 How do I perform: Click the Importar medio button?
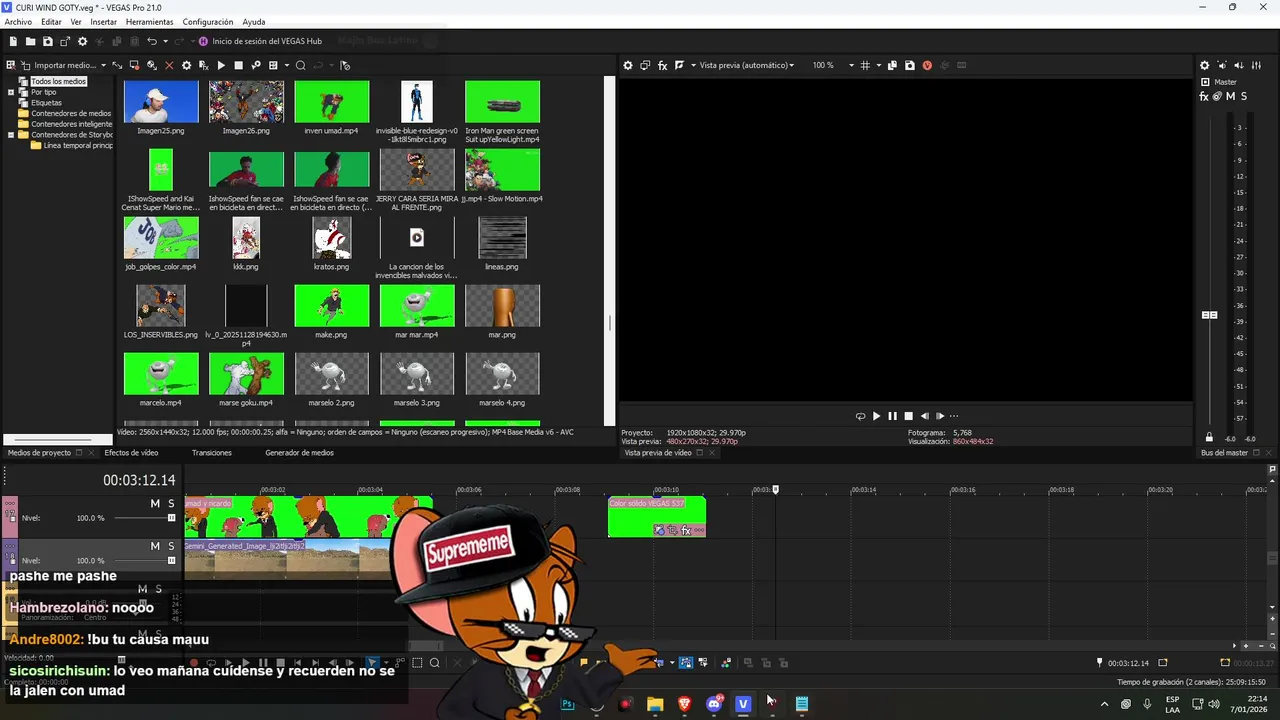pyautogui.click(x=57, y=65)
